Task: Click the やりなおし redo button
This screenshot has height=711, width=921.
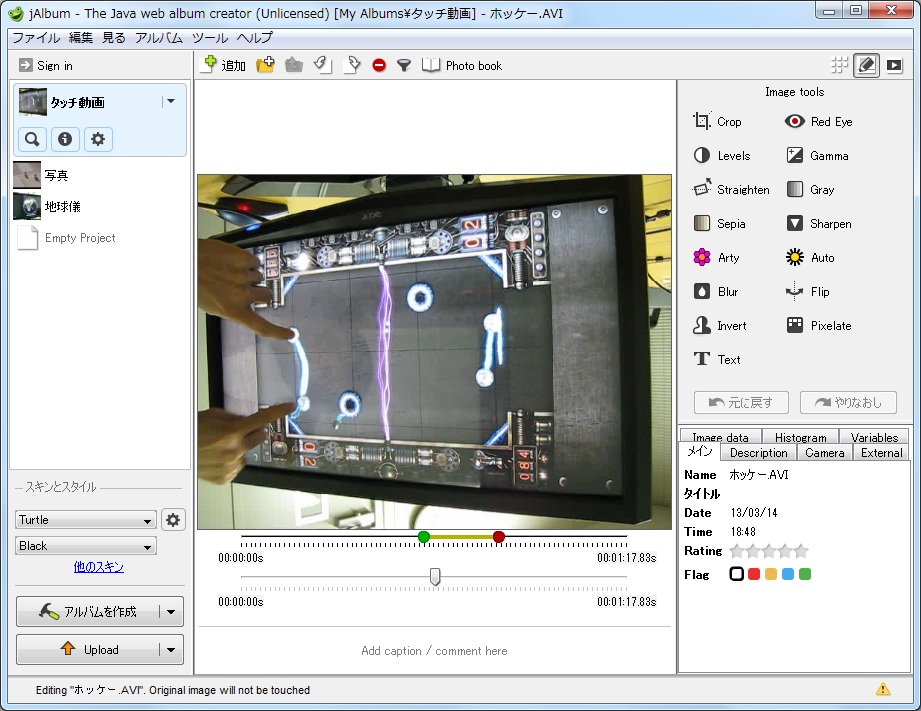Action: [848, 403]
